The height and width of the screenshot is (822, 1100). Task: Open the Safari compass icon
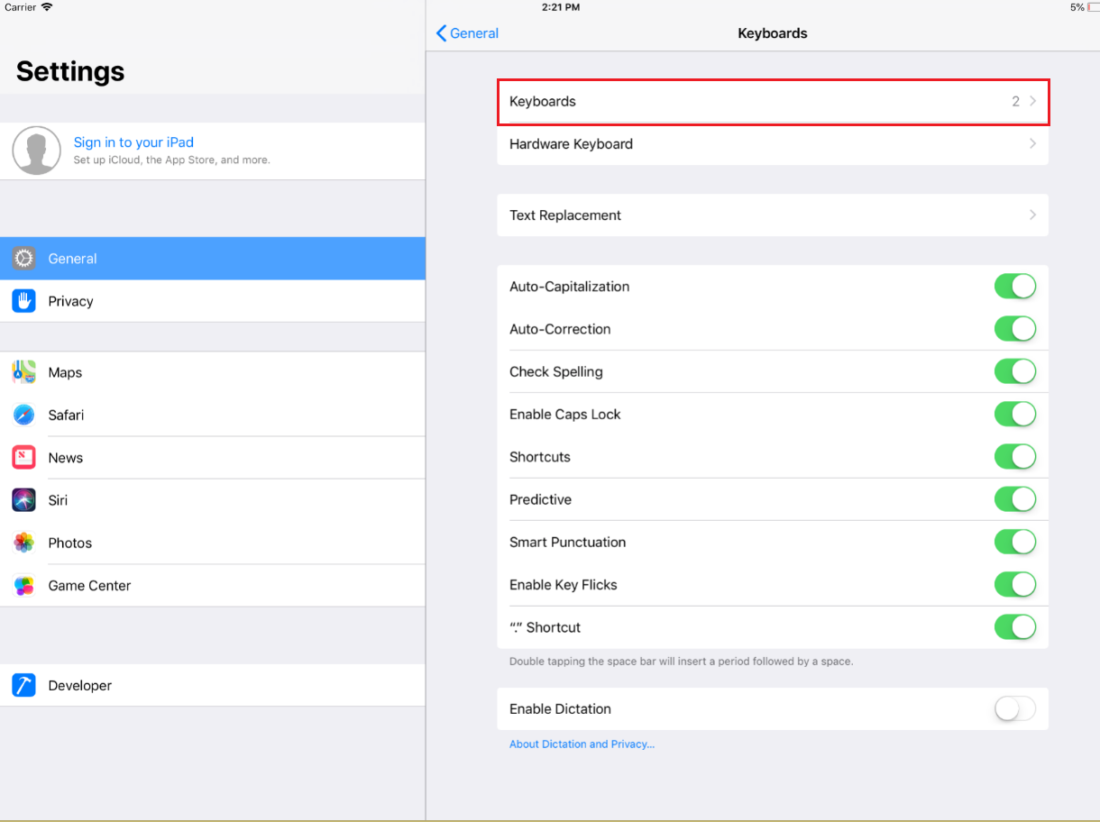click(23, 414)
